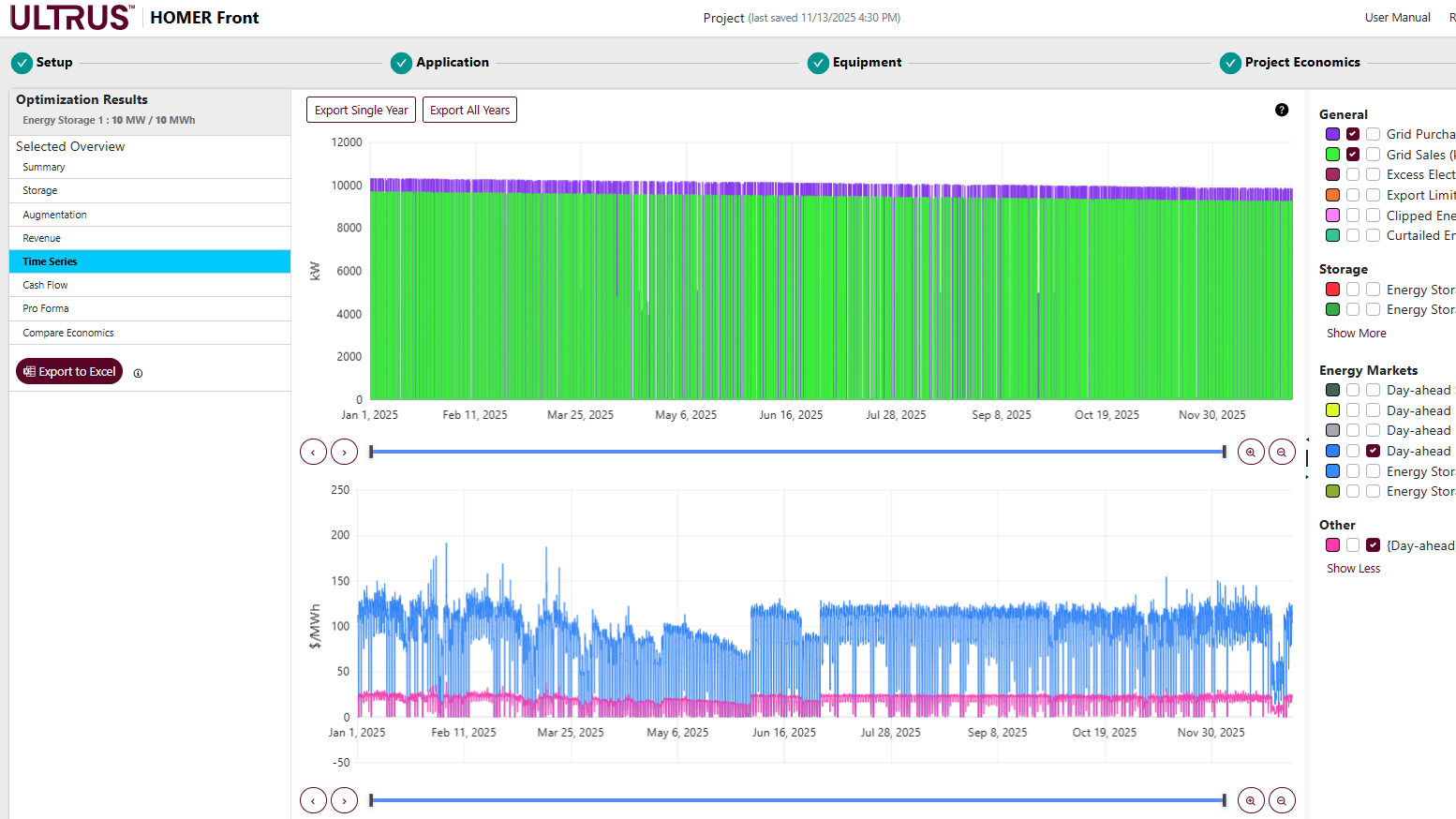
Task: Select Pro Forma in results sidebar
Action: pos(46,308)
